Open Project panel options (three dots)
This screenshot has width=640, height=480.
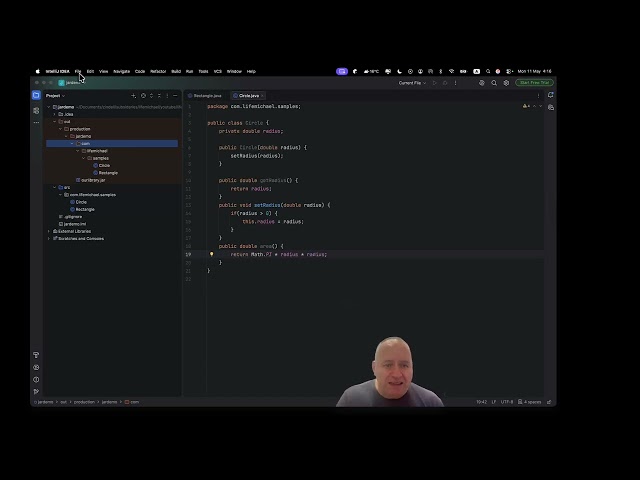[167, 96]
